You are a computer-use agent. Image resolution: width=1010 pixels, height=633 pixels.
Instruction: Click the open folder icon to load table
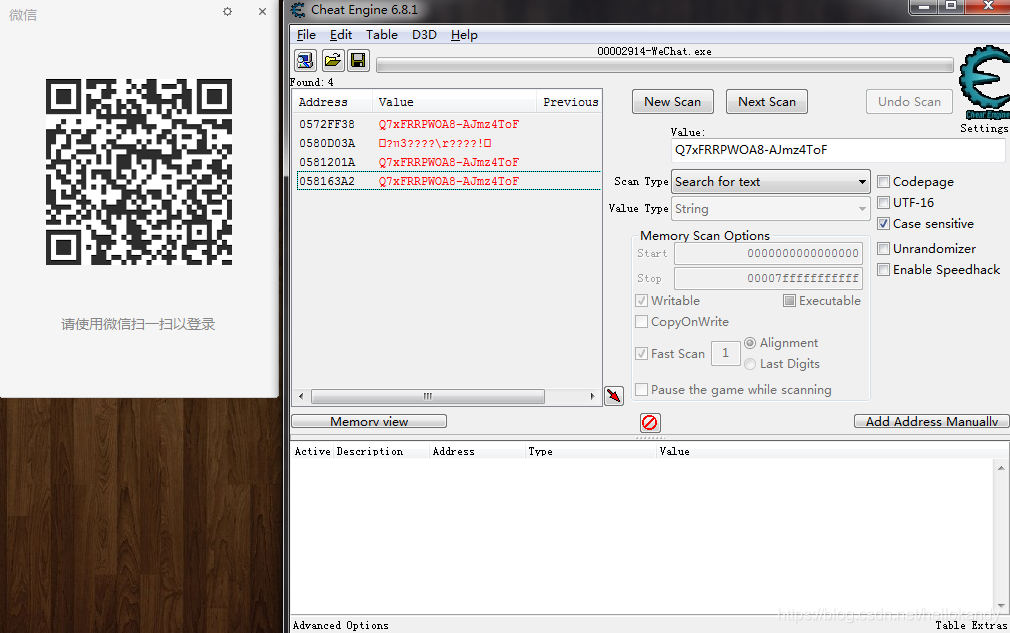(x=332, y=61)
